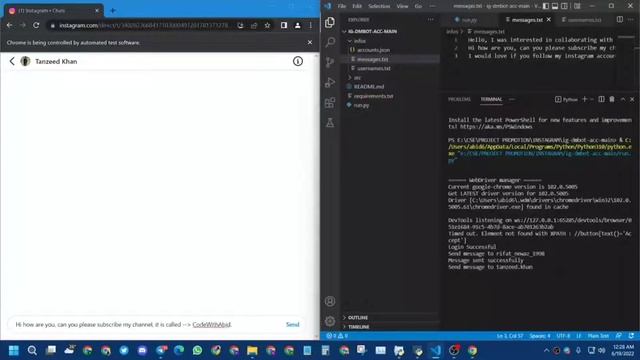
Task: Close the terminal panel with X
Action: point(632,99)
